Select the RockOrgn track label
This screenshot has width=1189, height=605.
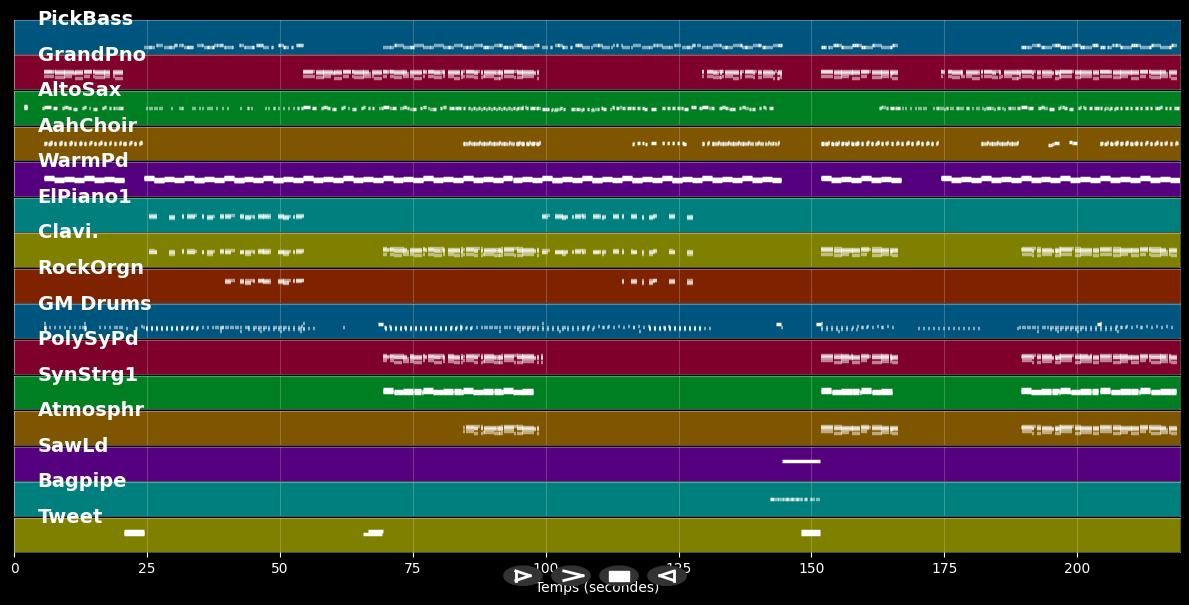pos(90,268)
